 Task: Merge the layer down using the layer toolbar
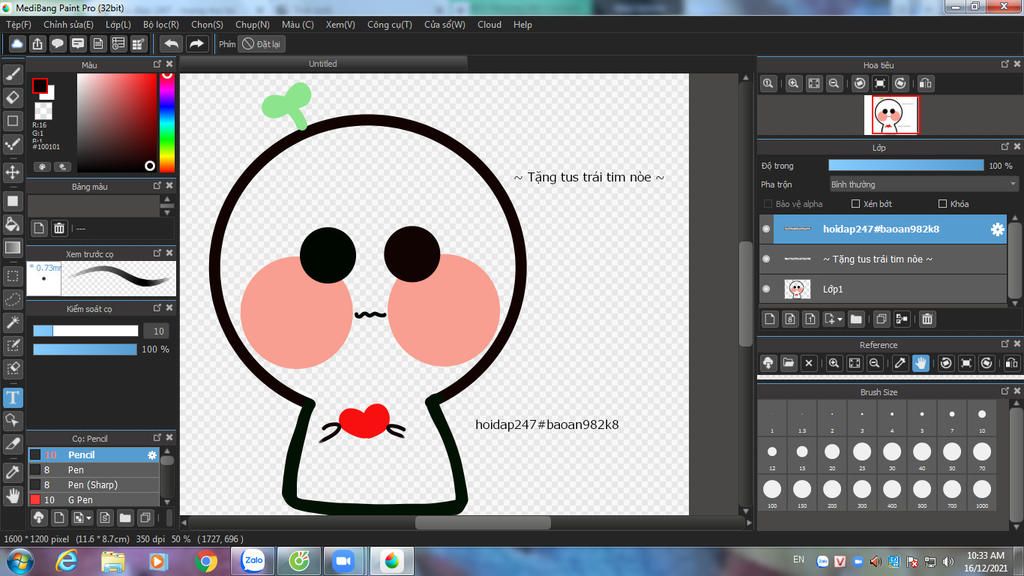(x=902, y=319)
